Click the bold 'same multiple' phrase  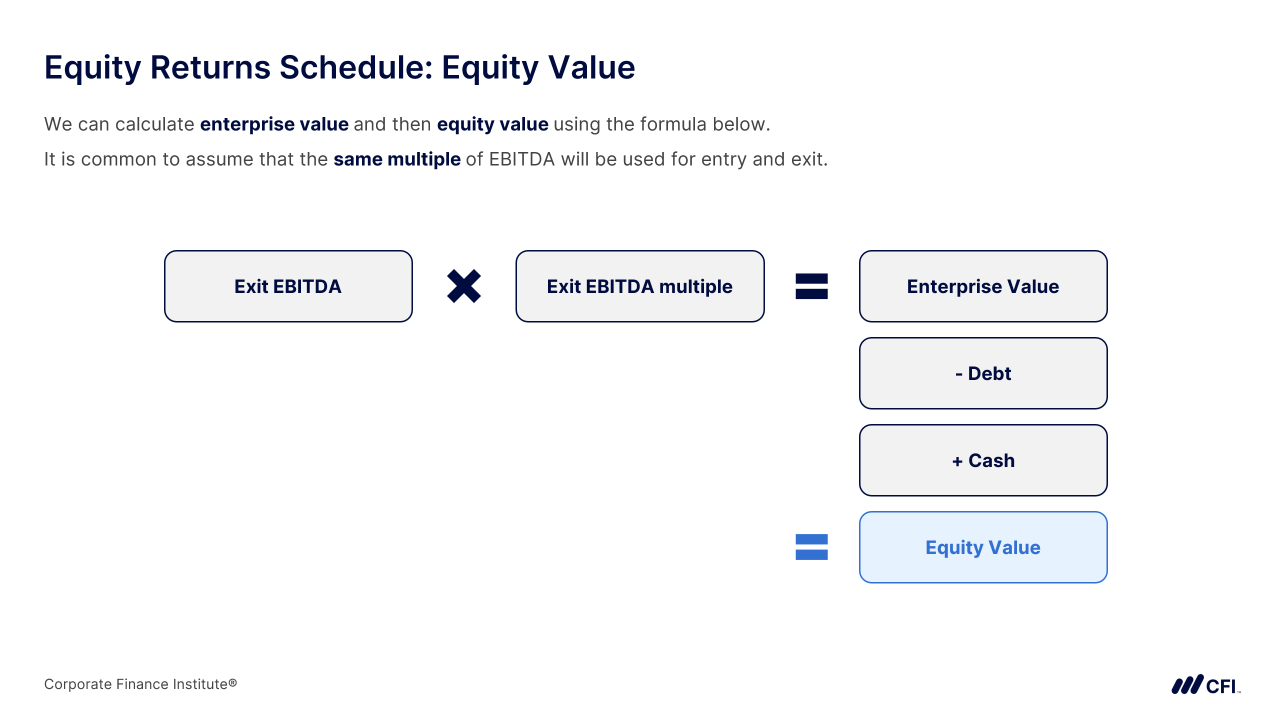[x=397, y=160]
